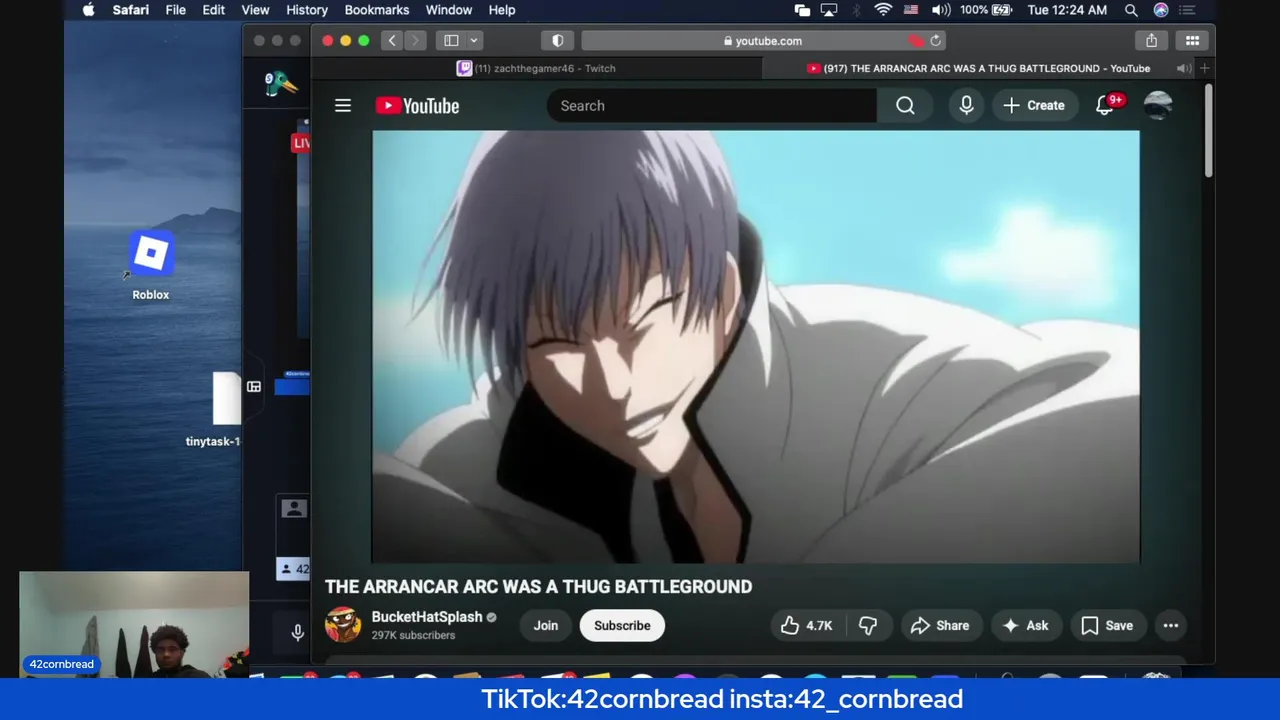Open the File menu
The height and width of the screenshot is (720, 1280).
[x=175, y=10]
